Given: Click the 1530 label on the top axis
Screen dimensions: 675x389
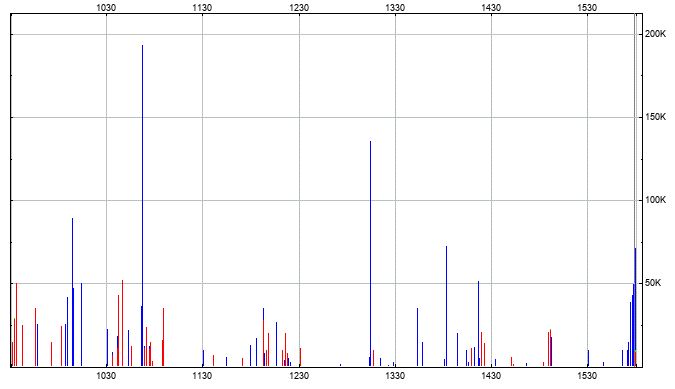Looking at the screenshot, I should tap(587, 7).
